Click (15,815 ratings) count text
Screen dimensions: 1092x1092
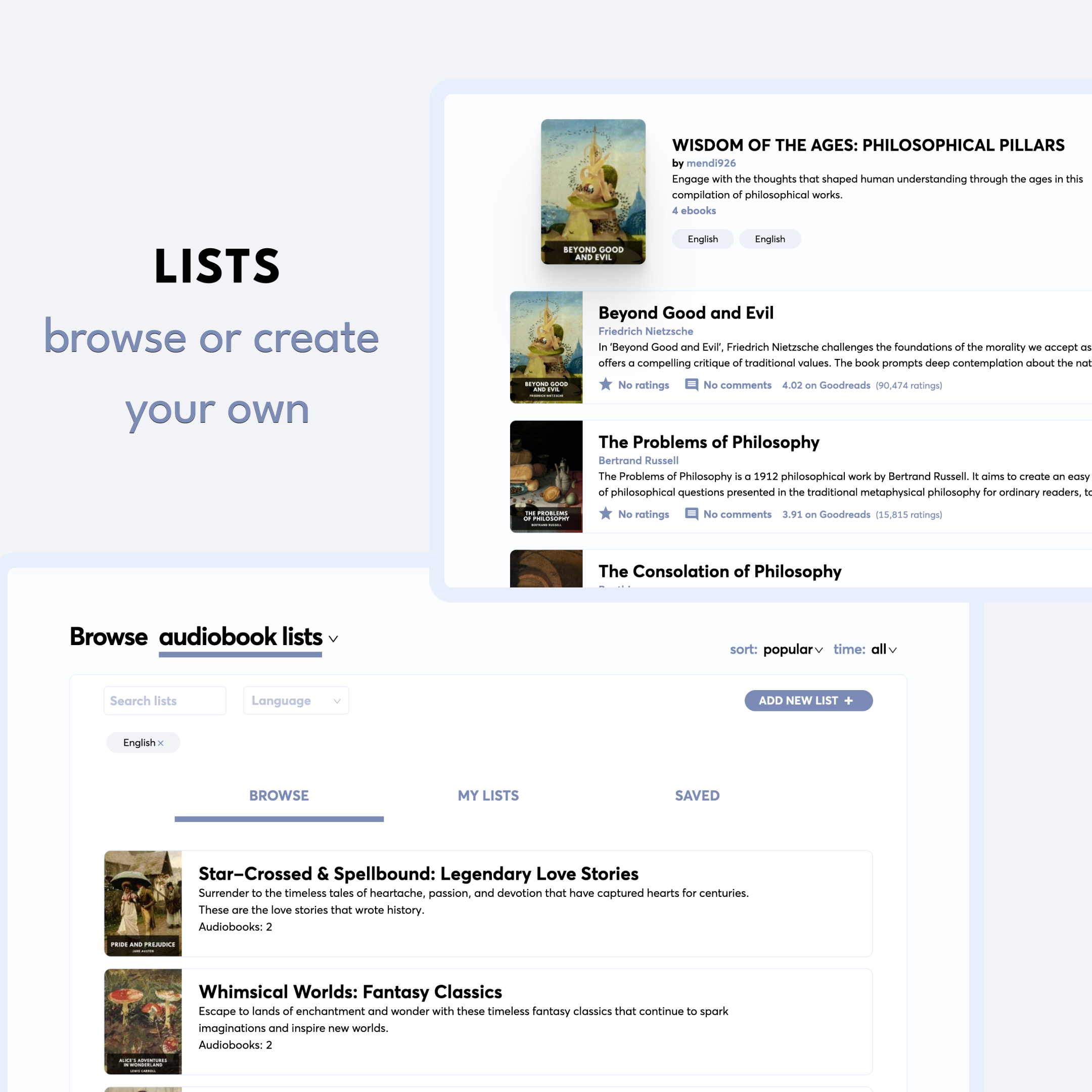pos(908,515)
